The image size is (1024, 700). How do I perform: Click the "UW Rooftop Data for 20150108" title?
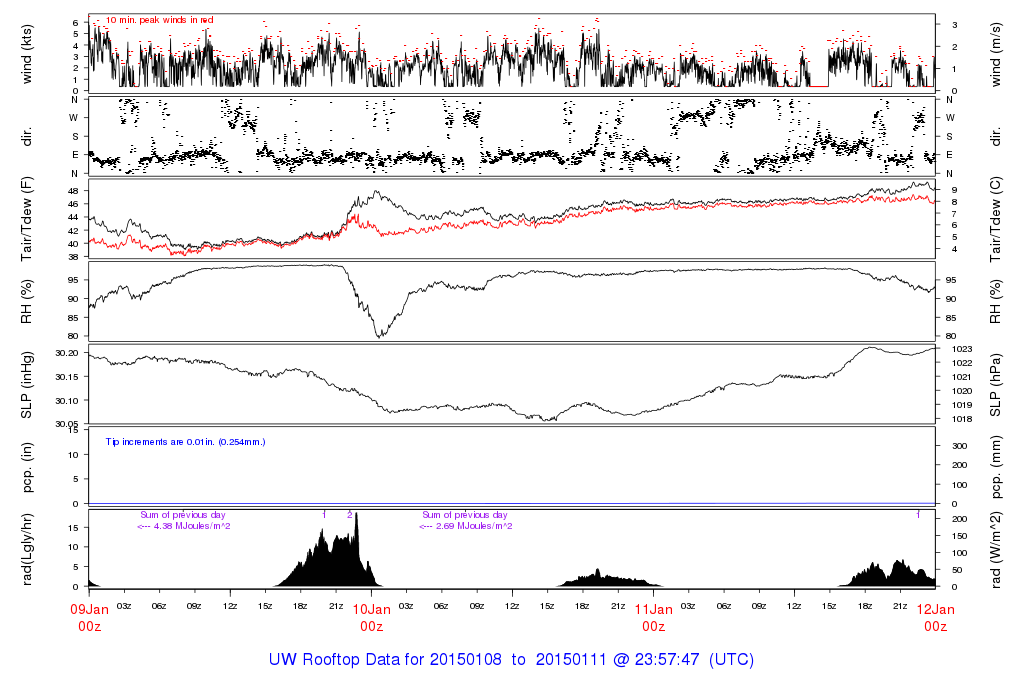[x=385, y=660]
